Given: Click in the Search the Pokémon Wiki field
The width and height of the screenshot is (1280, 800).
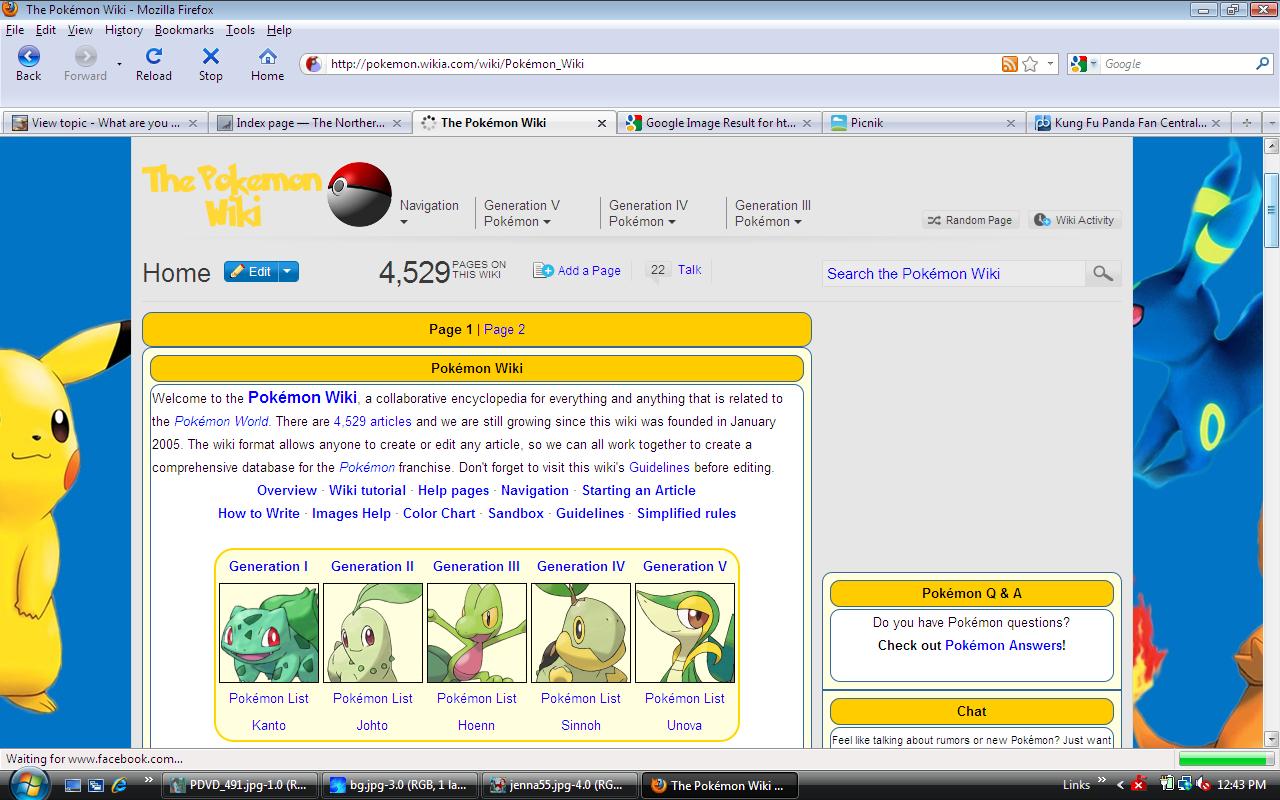Looking at the screenshot, I should pyautogui.click(x=953, y=274).
